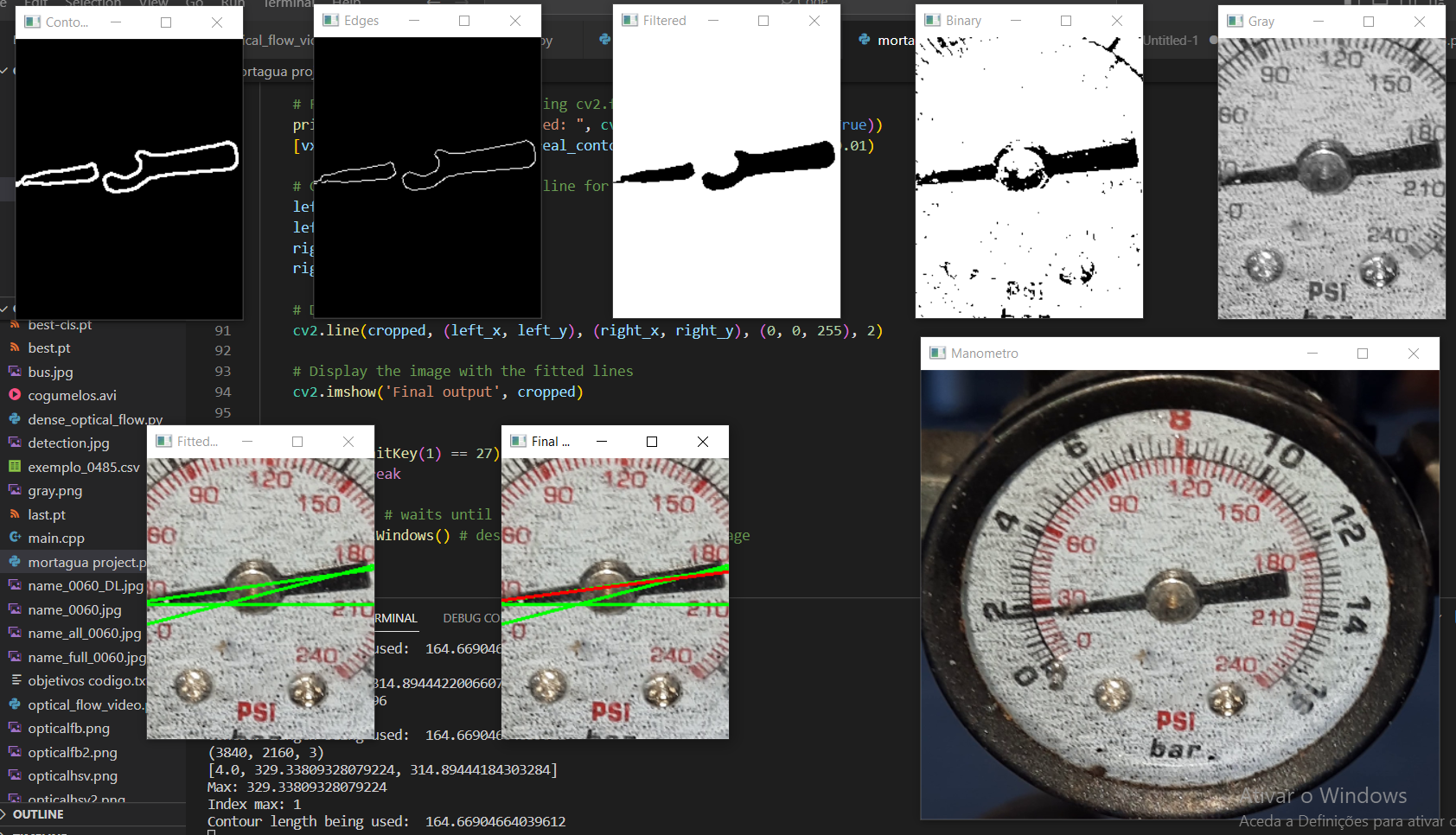Maximize the Conto... window
This screenshot has width=1456, height=835.
click(x=166, y=22)
